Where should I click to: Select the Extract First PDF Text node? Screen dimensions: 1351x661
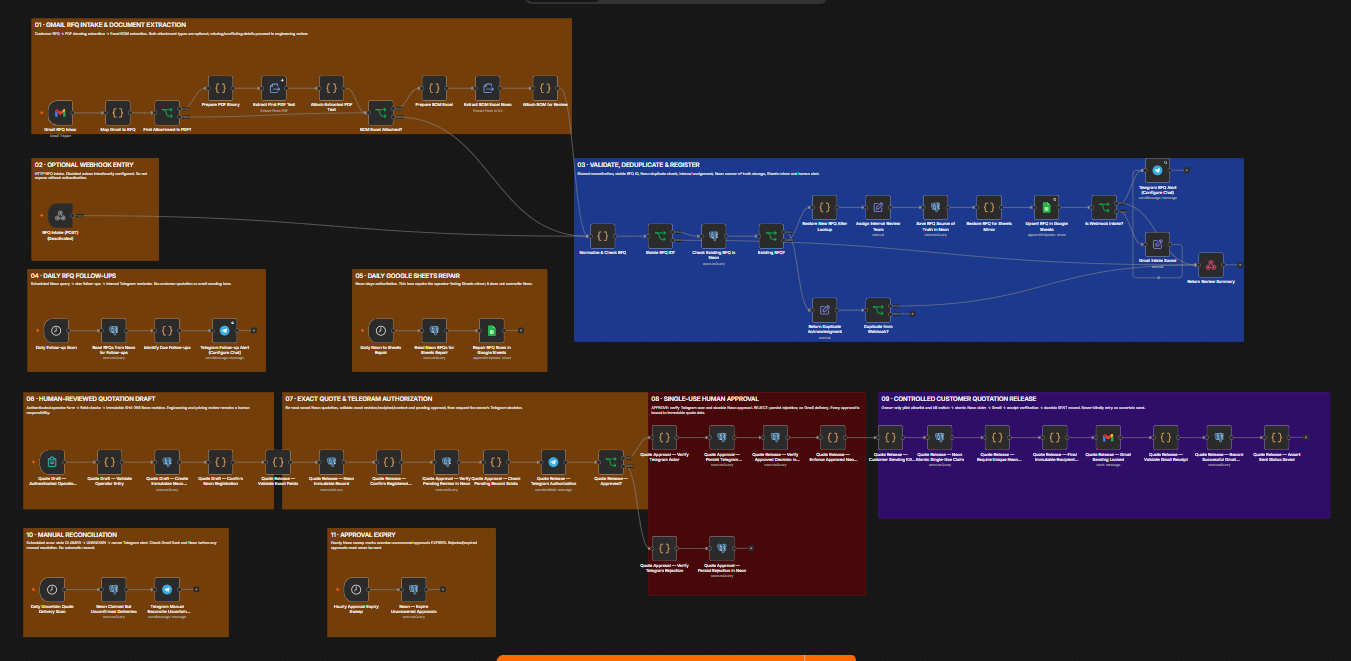coord(276,89)
